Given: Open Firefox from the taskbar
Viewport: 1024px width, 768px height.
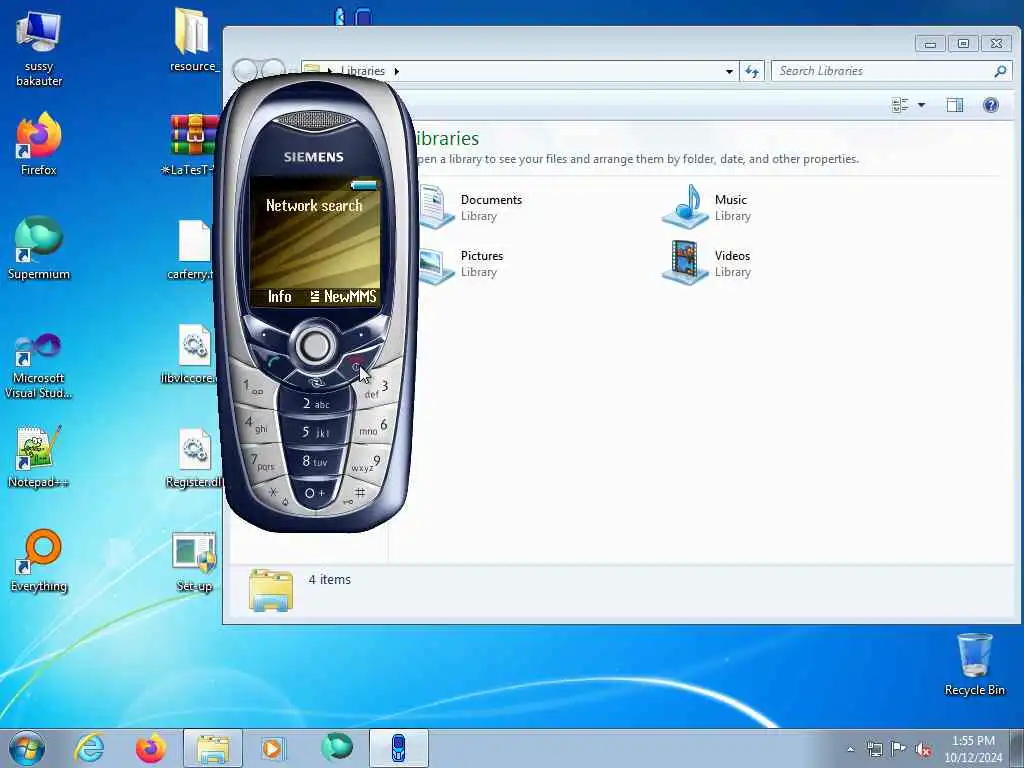Looking at the screenshot, I should pos(151,748).
